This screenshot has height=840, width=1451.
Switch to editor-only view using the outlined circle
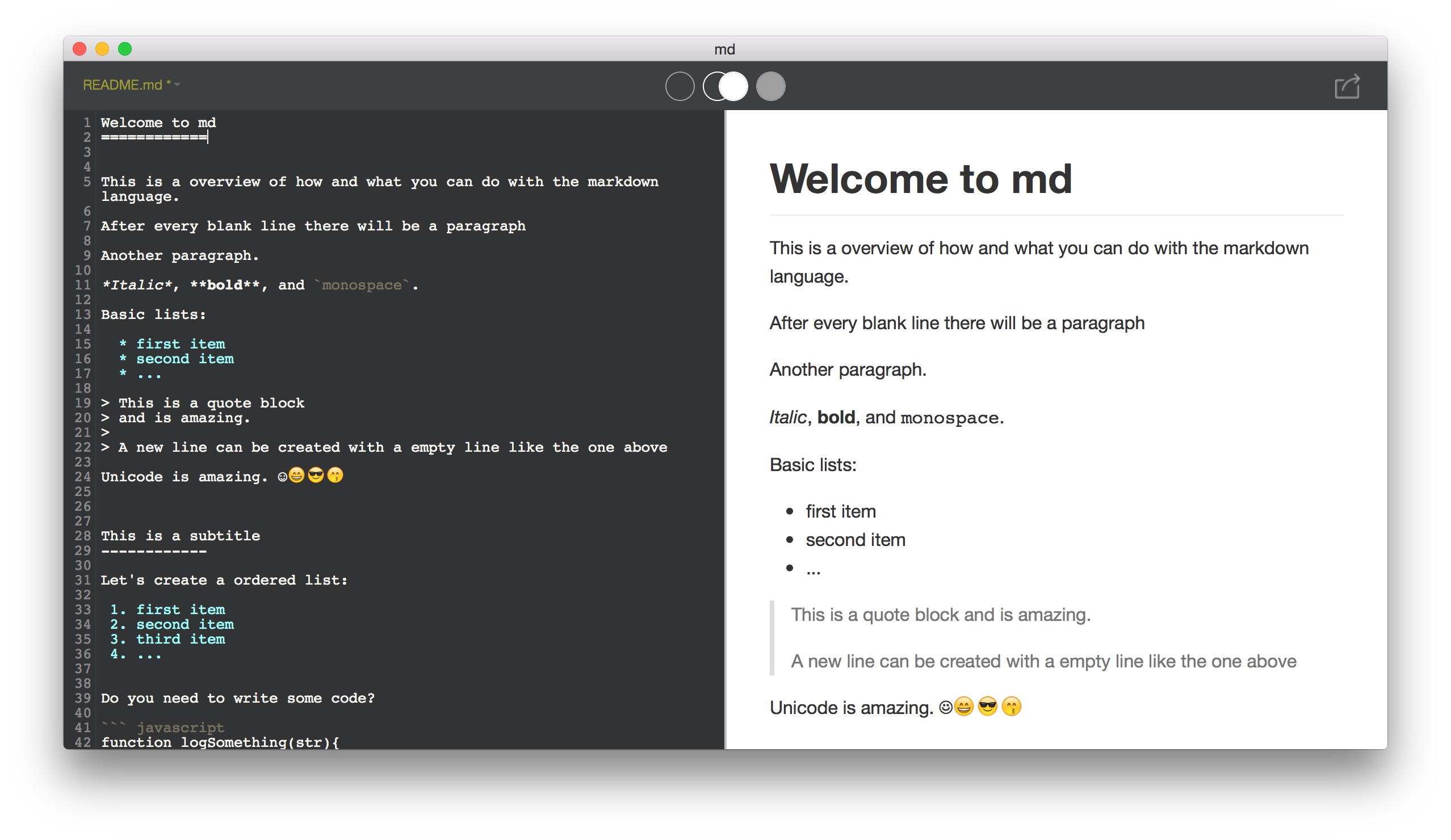pos(680,86)
